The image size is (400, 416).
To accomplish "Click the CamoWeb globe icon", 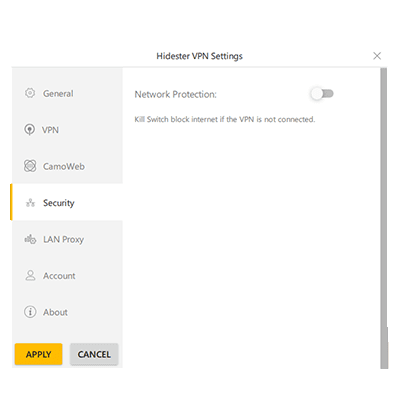I will [x=30, y=166].
